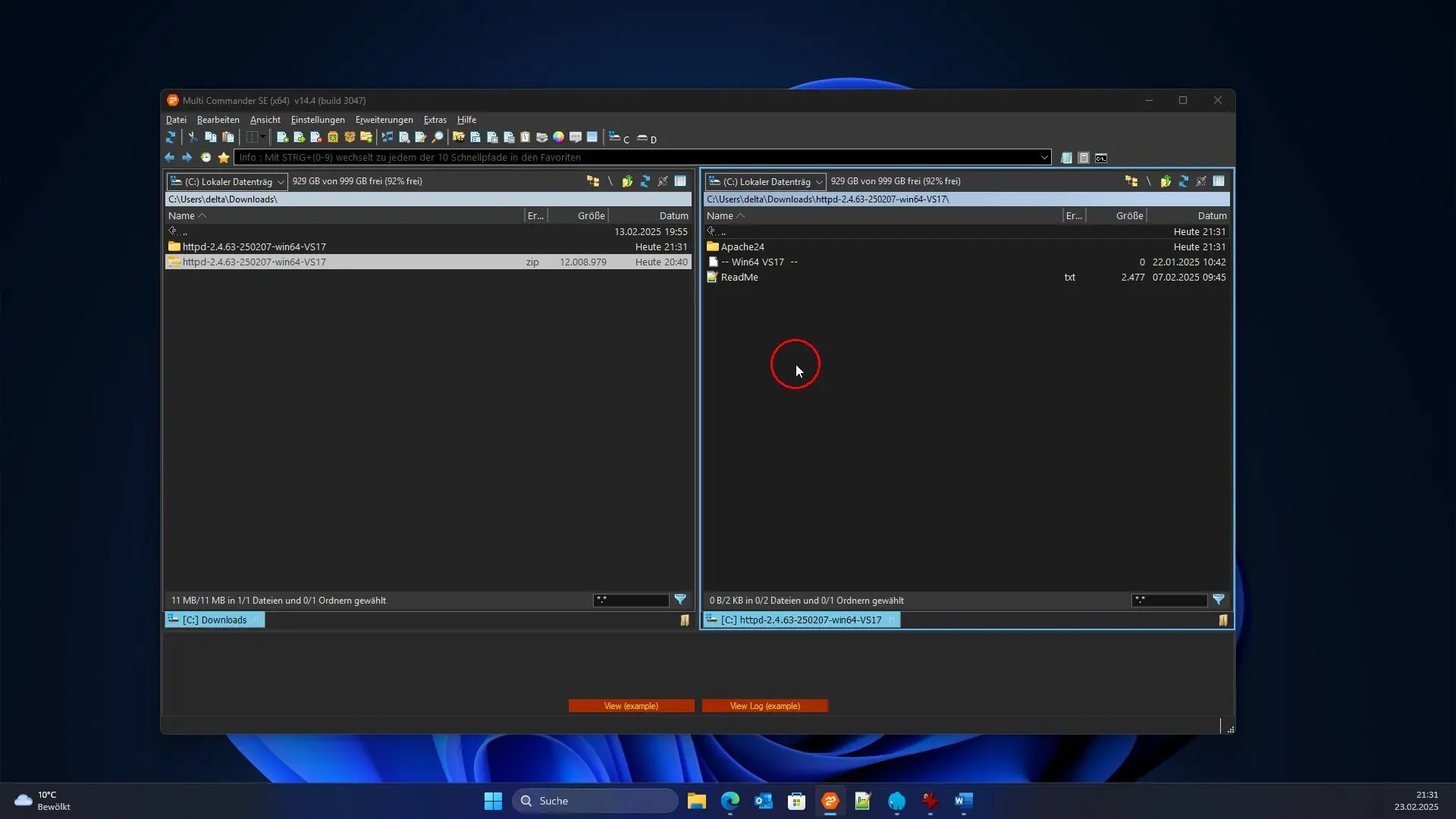Click the left panel filter input field
The image size is (1456, 819).
(631, 600)
